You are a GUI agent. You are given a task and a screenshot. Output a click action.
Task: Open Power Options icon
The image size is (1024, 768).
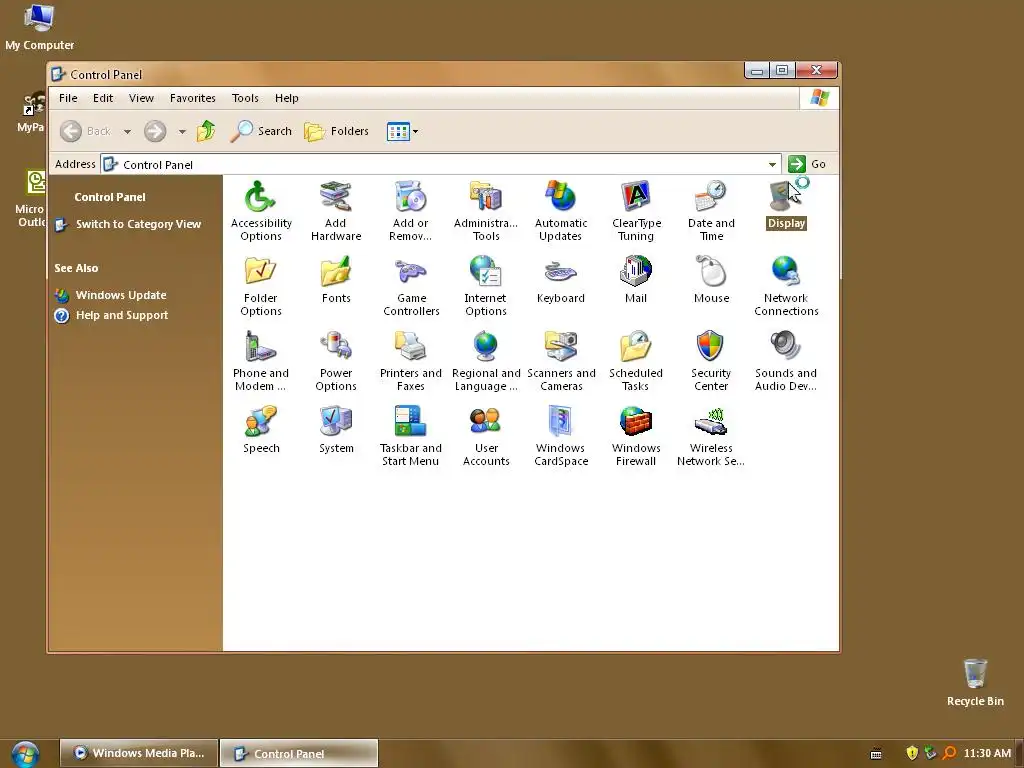[336, 360]
